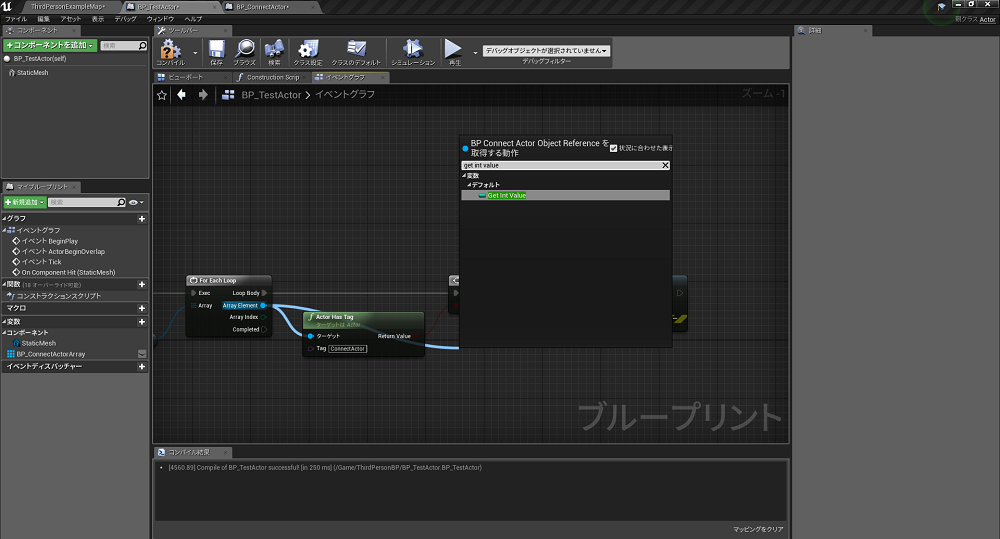This screenshot has height=539, width=1000.
Task: Open the ウィンドウ menu
Action: (x=160, y=19)
